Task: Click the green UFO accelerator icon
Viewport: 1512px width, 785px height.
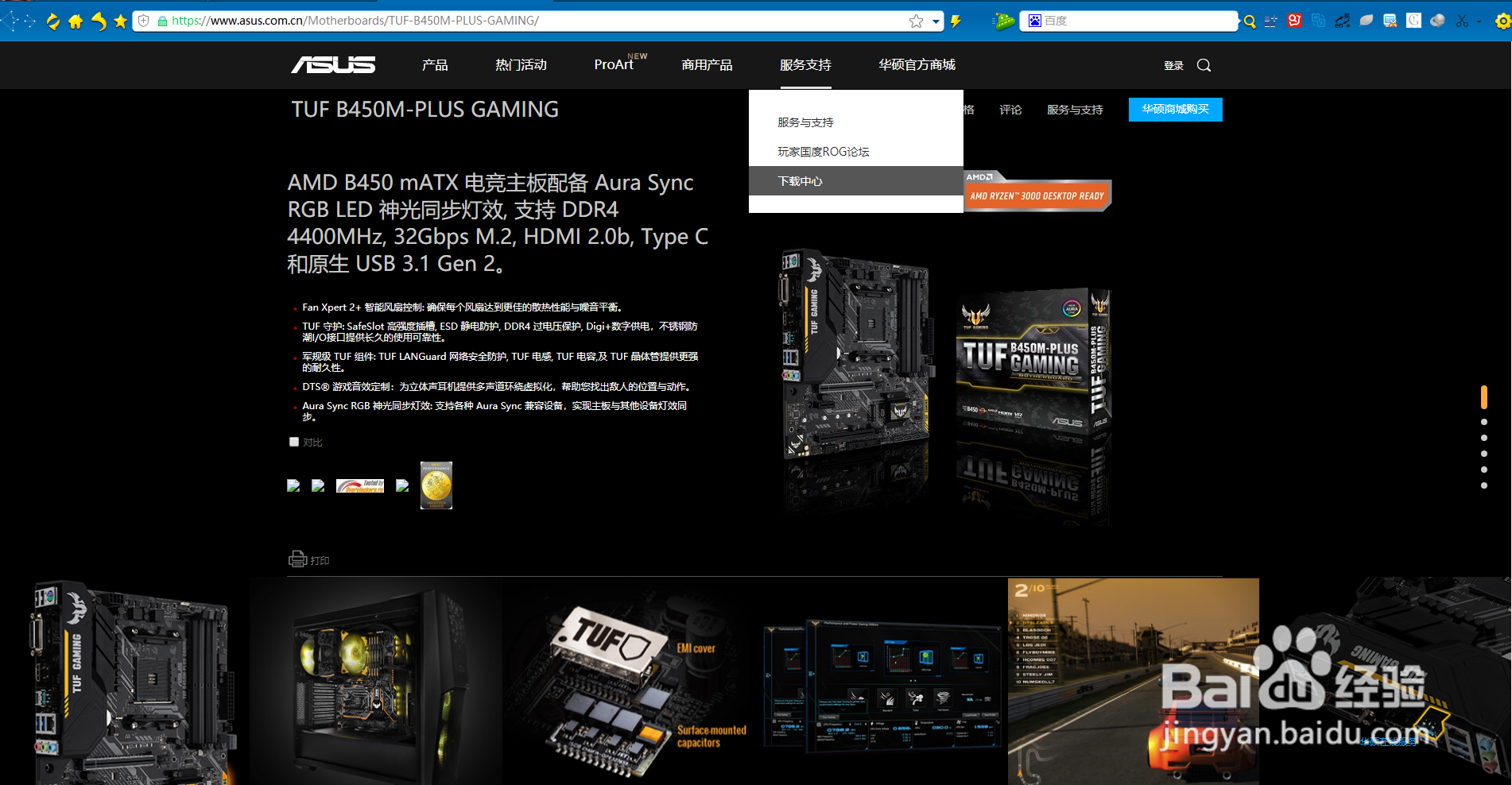Action: pyautogui.click(x=1005, y=21)
